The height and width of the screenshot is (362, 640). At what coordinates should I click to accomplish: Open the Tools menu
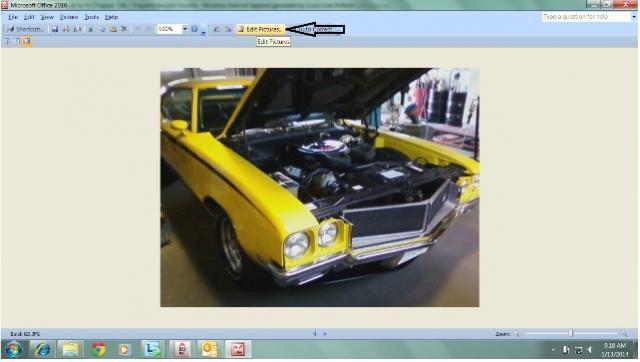pos(92,17)
